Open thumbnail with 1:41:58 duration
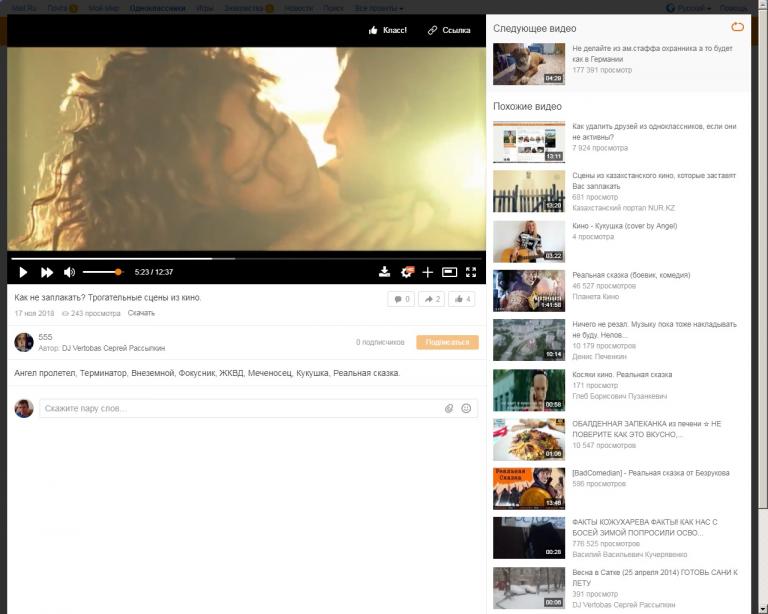Screen dimensions: 768x614 tap(529, 291)
